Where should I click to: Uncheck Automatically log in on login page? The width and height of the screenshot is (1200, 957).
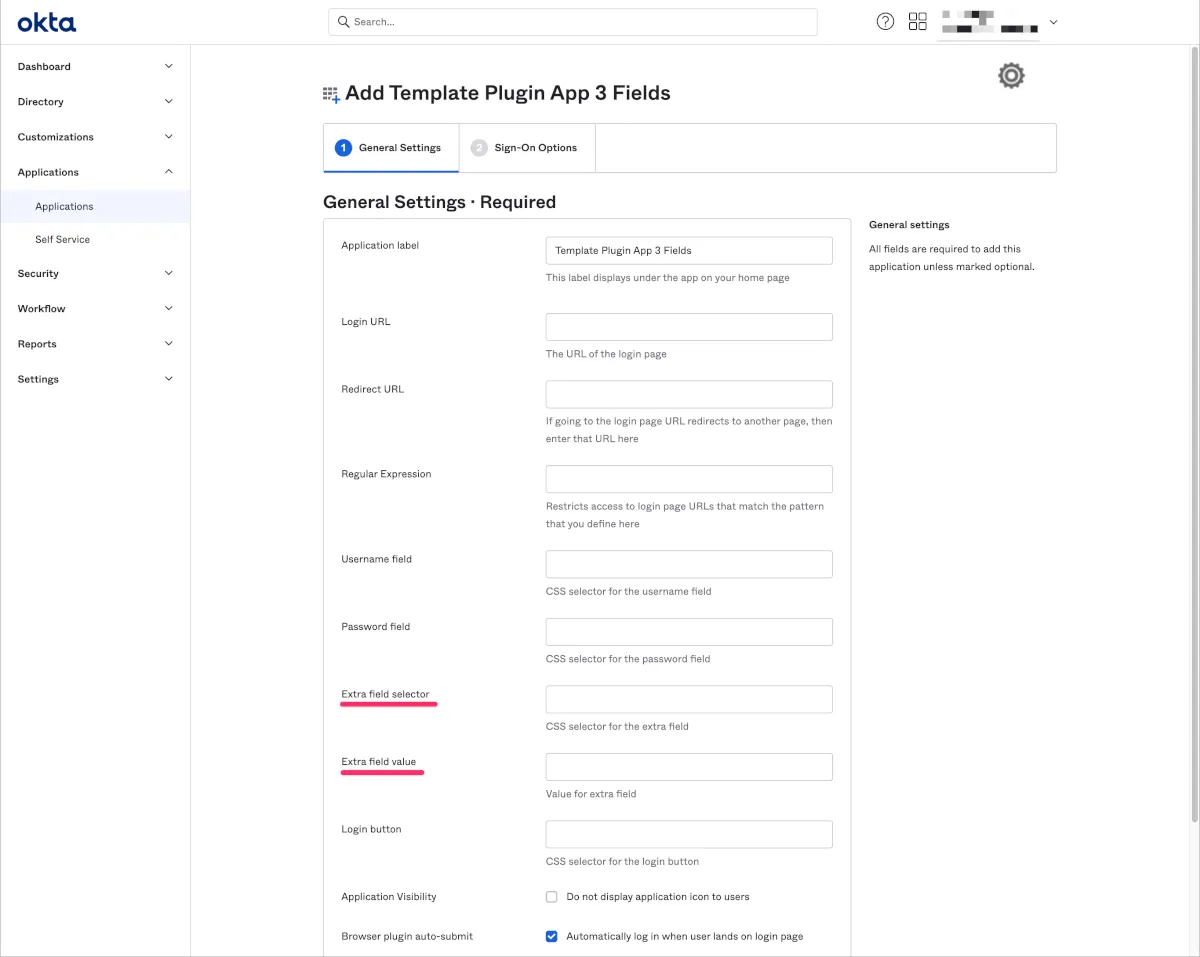tap(551, 937)
